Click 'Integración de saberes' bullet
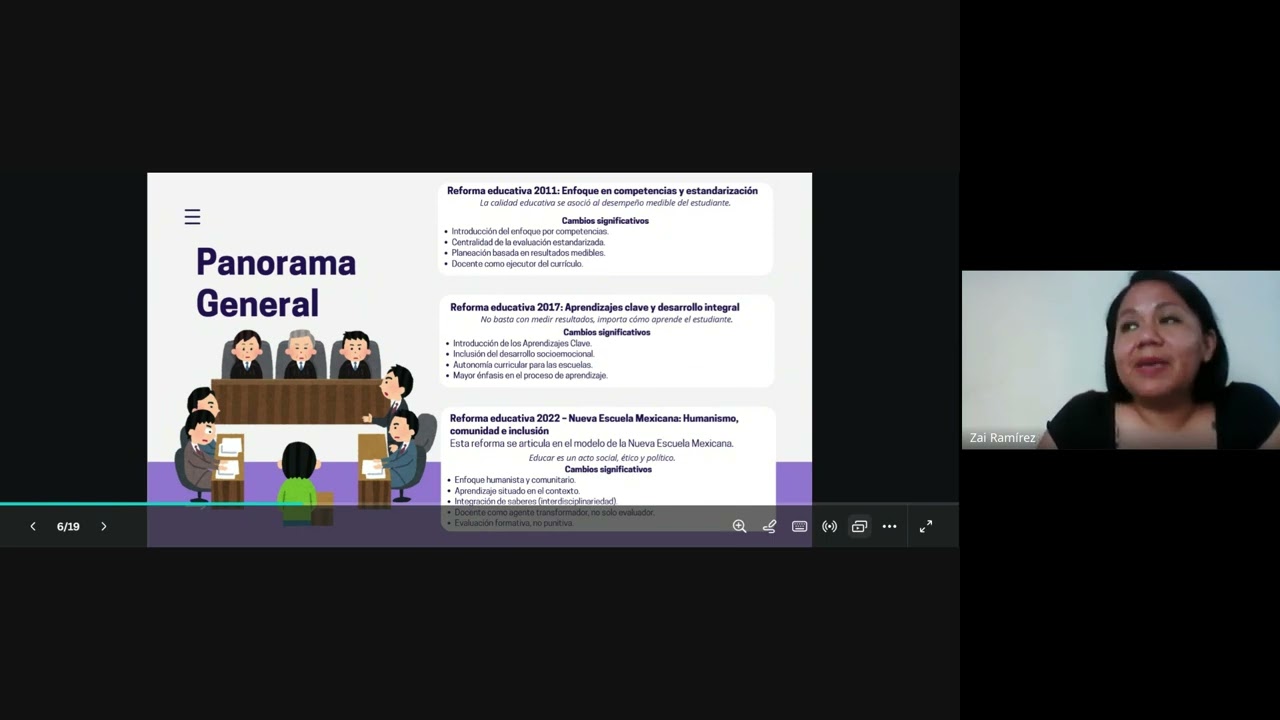1280x720 pixels. tap(535, 501)
